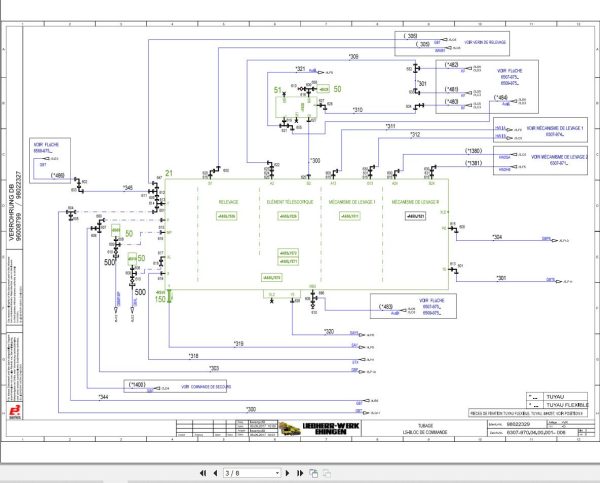Click the LIEBHERR-WERK EHINGEN logo text
Screen dimensions: 600x483
point(331,429)
